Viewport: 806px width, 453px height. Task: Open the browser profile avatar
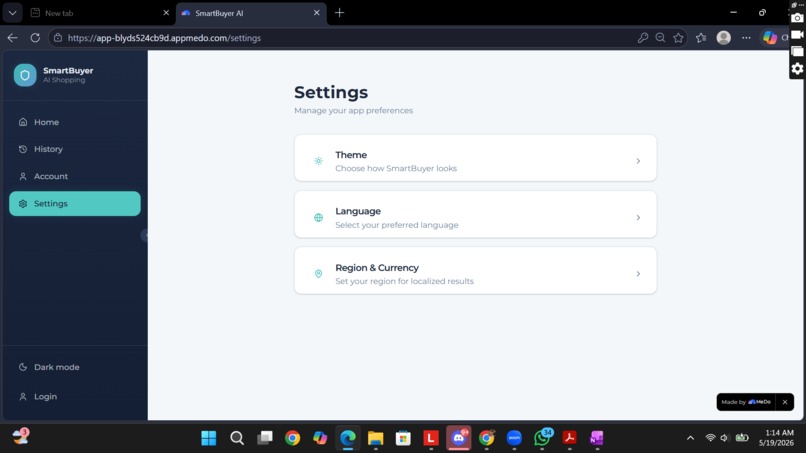724,38
